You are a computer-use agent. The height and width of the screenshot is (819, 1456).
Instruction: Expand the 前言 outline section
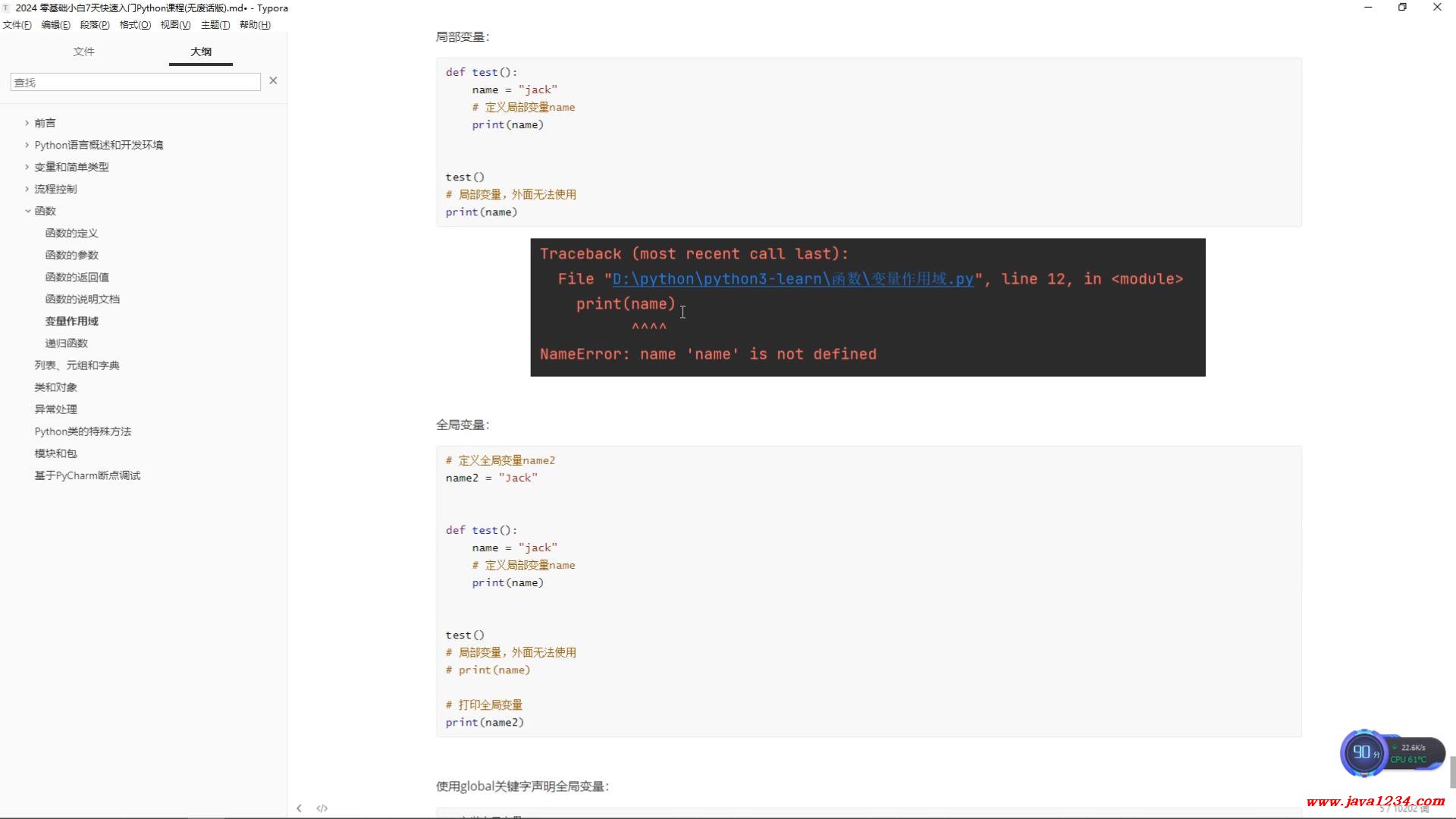coord(27,123)
